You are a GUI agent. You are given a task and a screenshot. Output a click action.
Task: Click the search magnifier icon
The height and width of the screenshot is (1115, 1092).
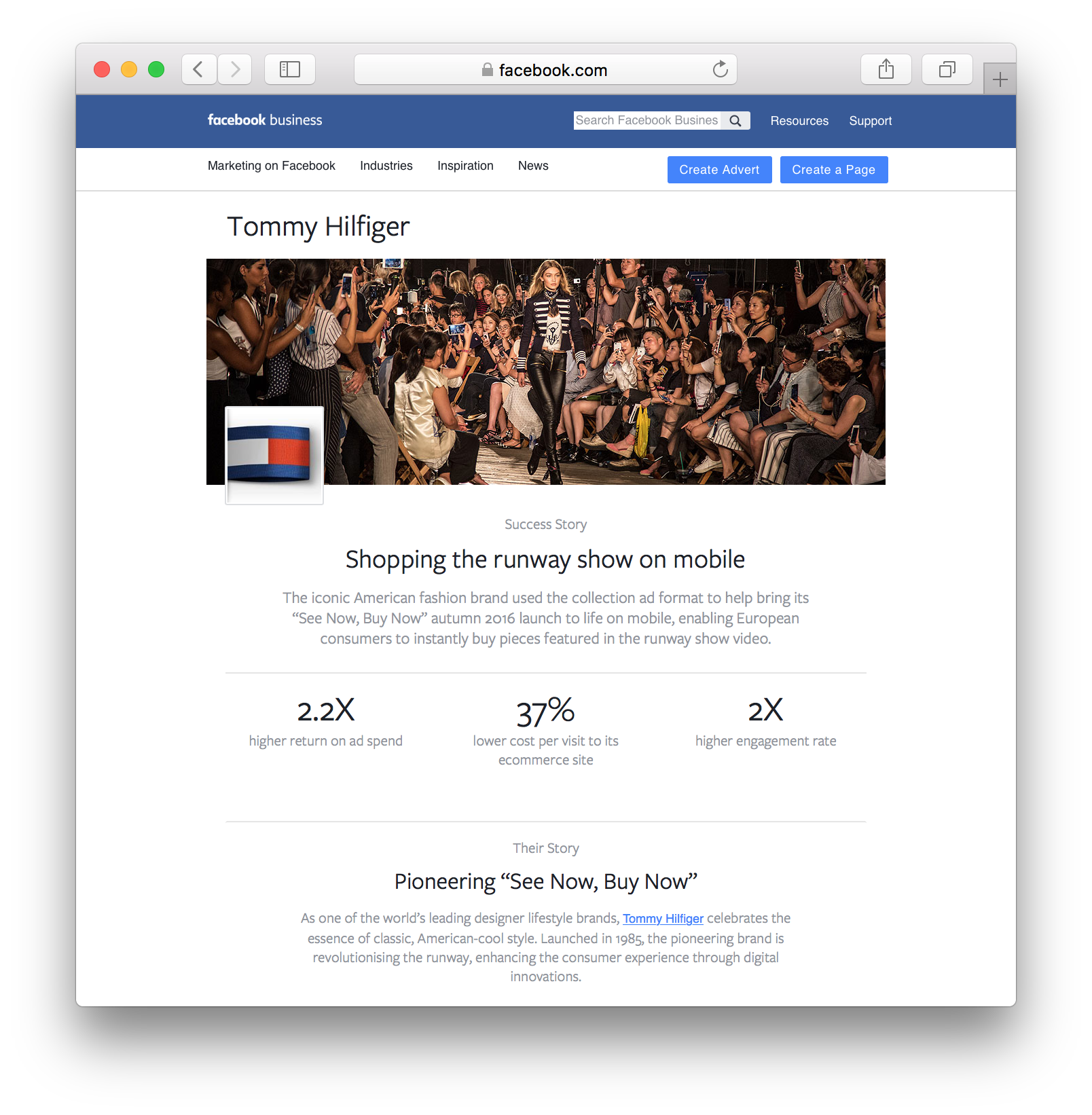(x=735, y=120)
